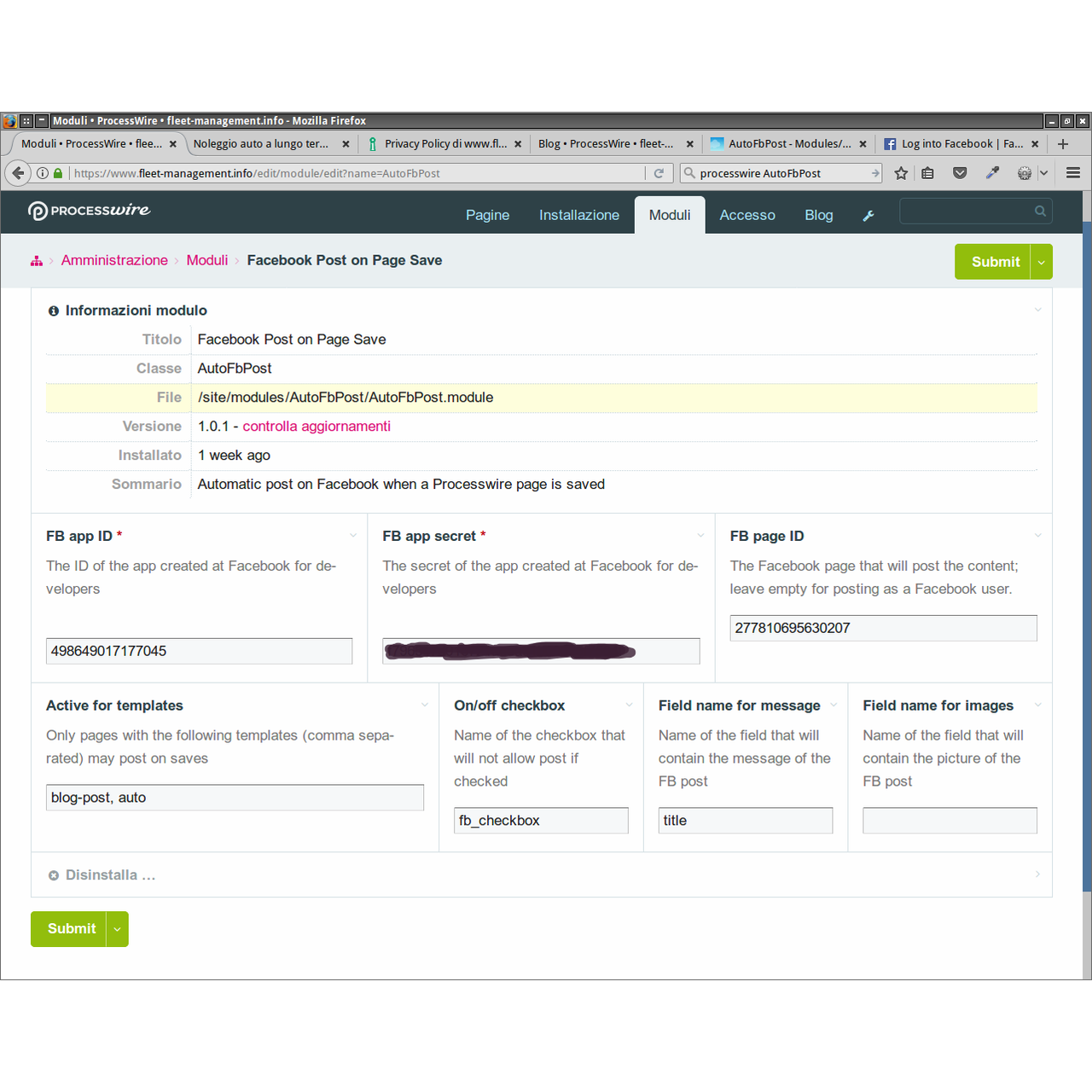Select the eyedropper tool in the Firefox toolbar

(x=991, y=172)
